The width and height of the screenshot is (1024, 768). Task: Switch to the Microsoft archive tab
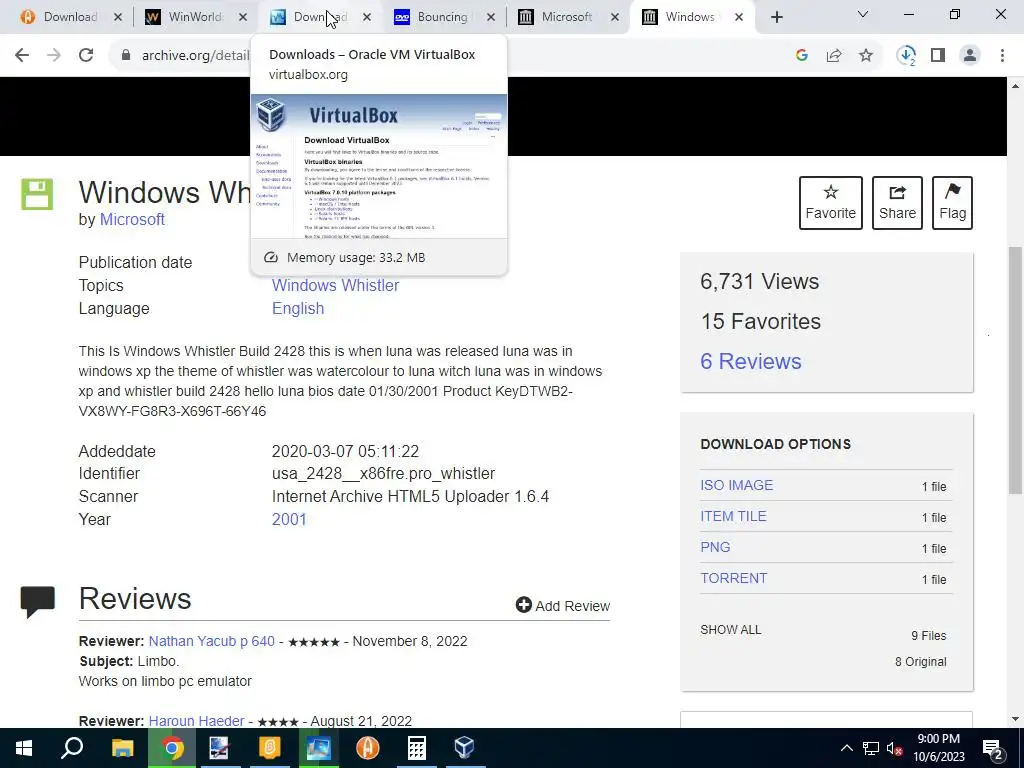click(x=566, y=17)
